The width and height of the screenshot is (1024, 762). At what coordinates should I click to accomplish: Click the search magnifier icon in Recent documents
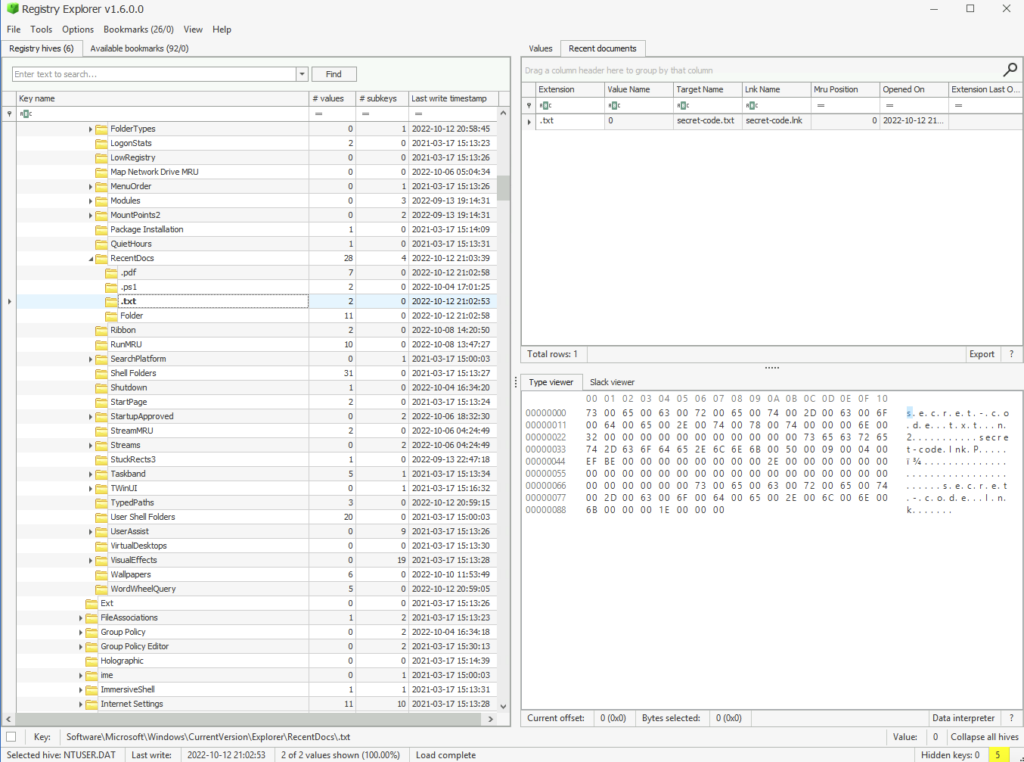[1010, 69]
